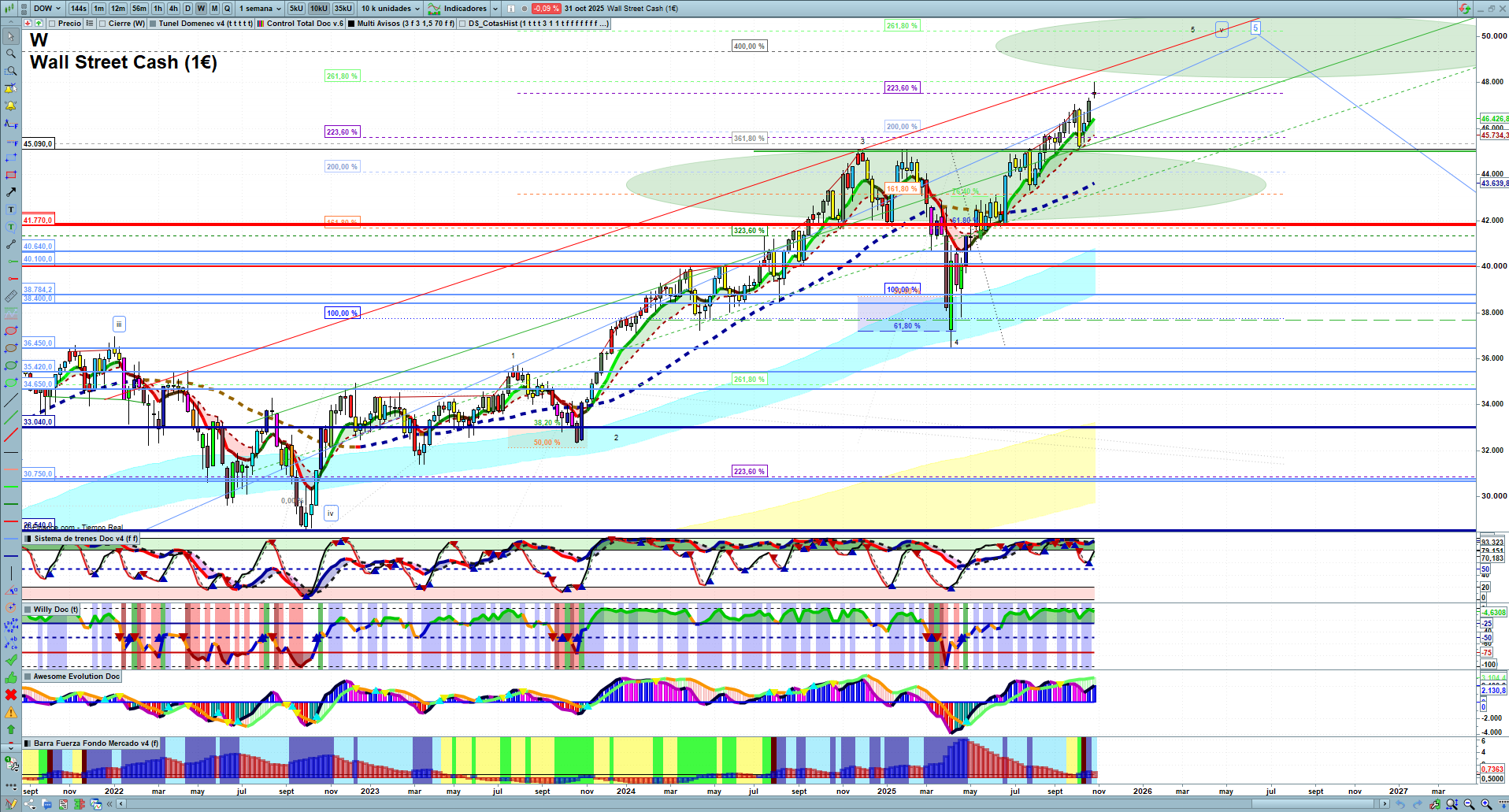Toggle the Awesome Evolution Doc panel box

pyautogui.click(x=28, y=677)
